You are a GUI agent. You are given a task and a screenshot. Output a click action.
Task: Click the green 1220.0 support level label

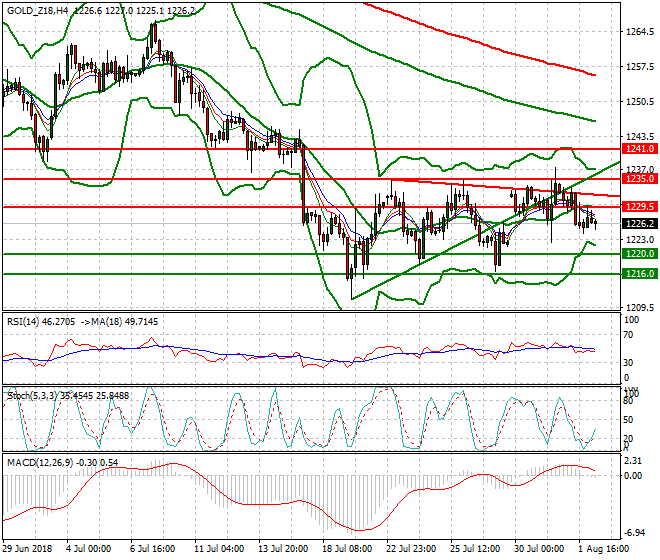coord(639,253)
